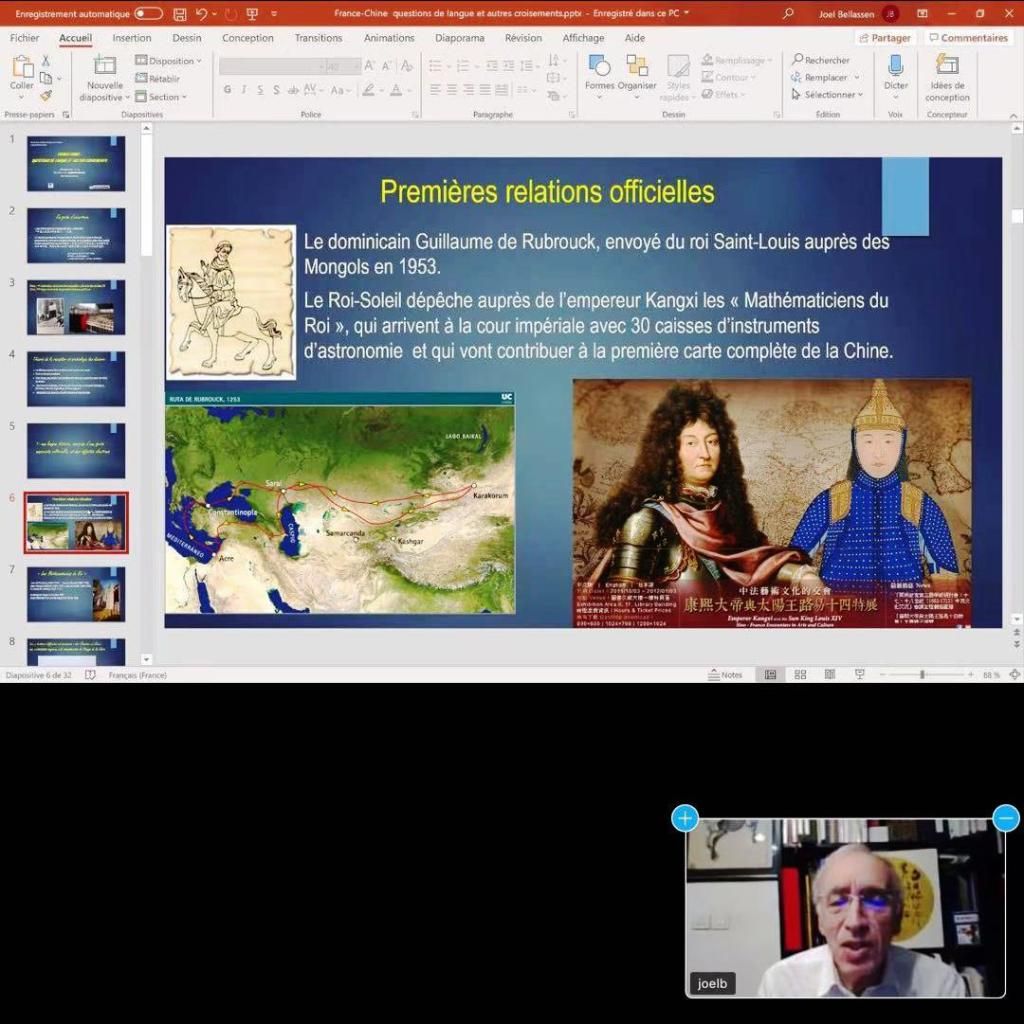Open the Transitions tab
Screen dimensions: 1024x1024
pos(318,38)
